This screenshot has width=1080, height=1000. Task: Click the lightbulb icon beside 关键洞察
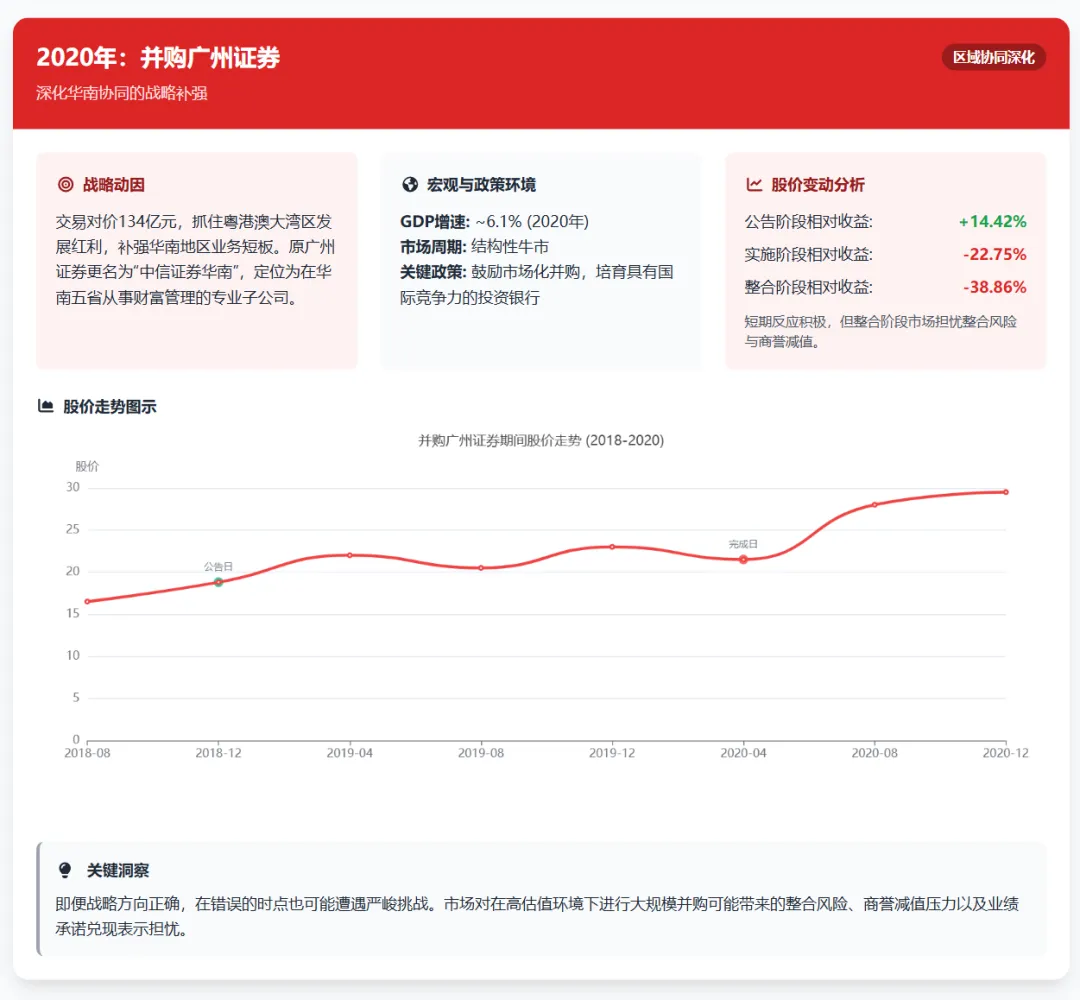(65, 870)
